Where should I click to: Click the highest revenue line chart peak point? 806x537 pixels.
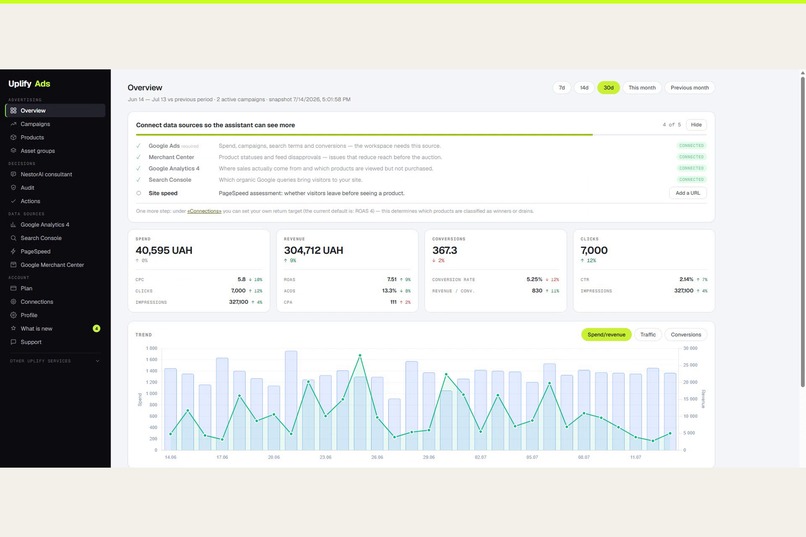pyautogui.click(x=360, y=356)
